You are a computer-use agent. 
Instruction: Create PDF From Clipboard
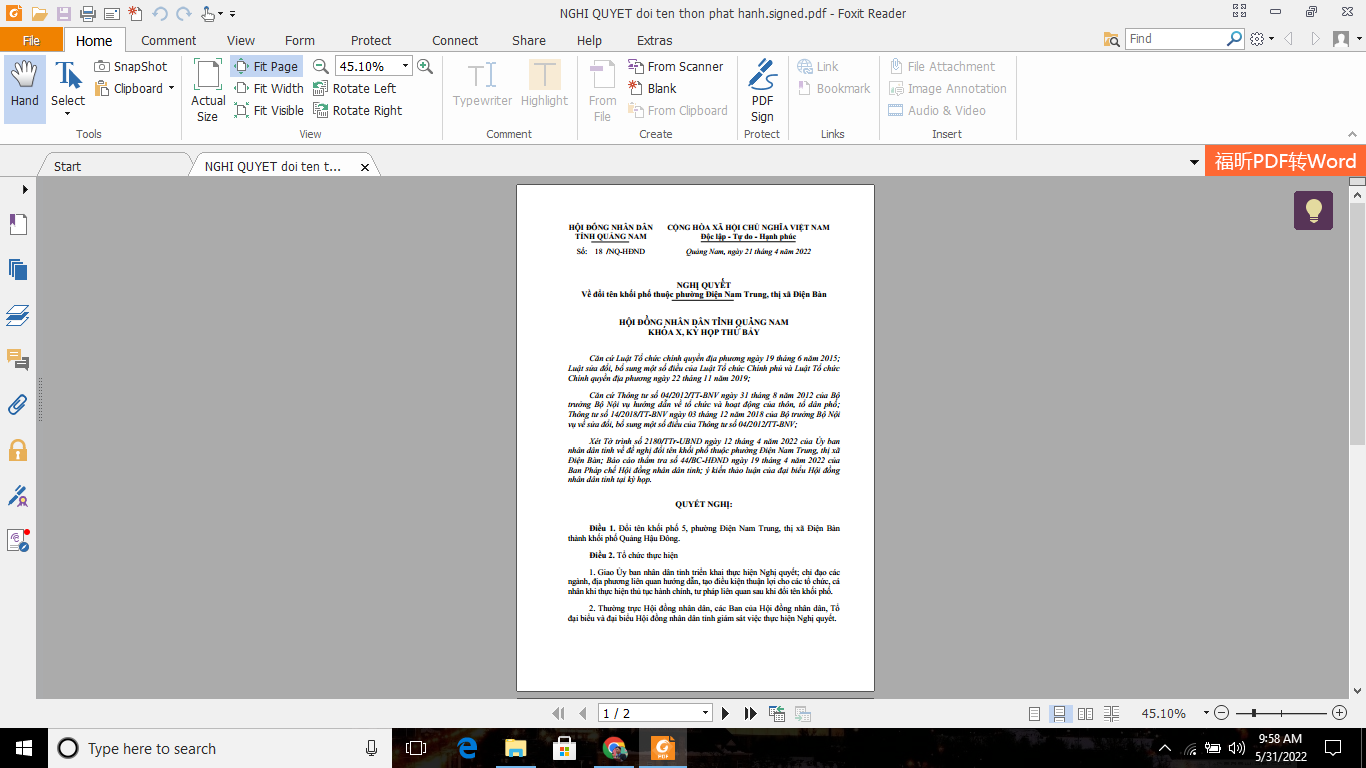click(678, 110)
